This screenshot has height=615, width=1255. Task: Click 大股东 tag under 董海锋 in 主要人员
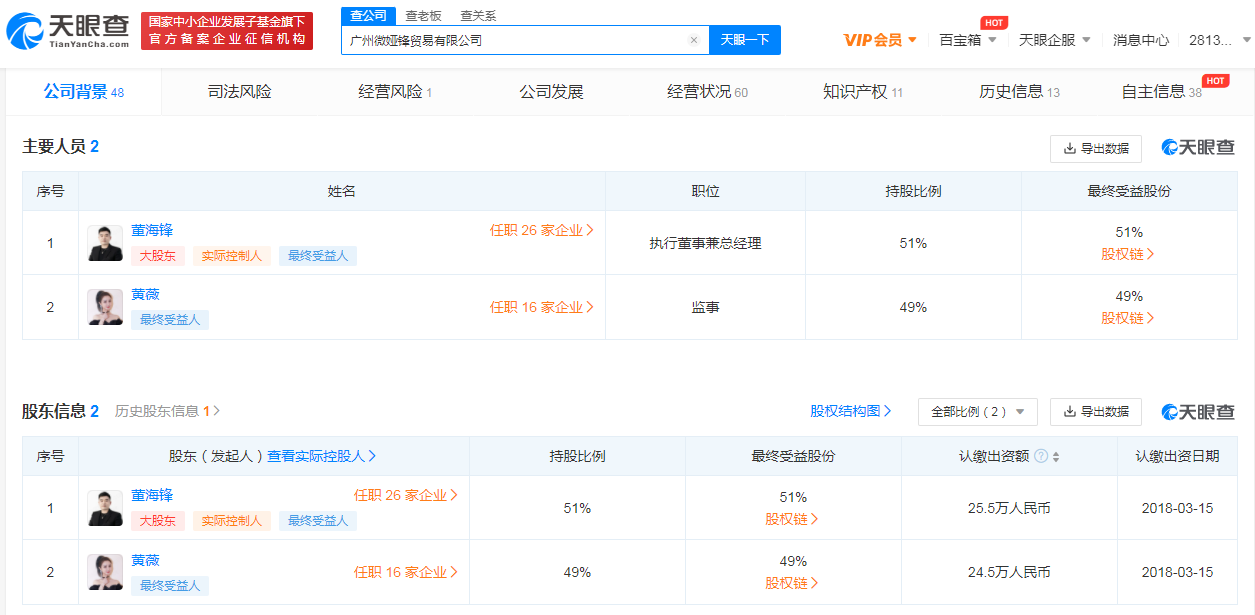[158, 255]
